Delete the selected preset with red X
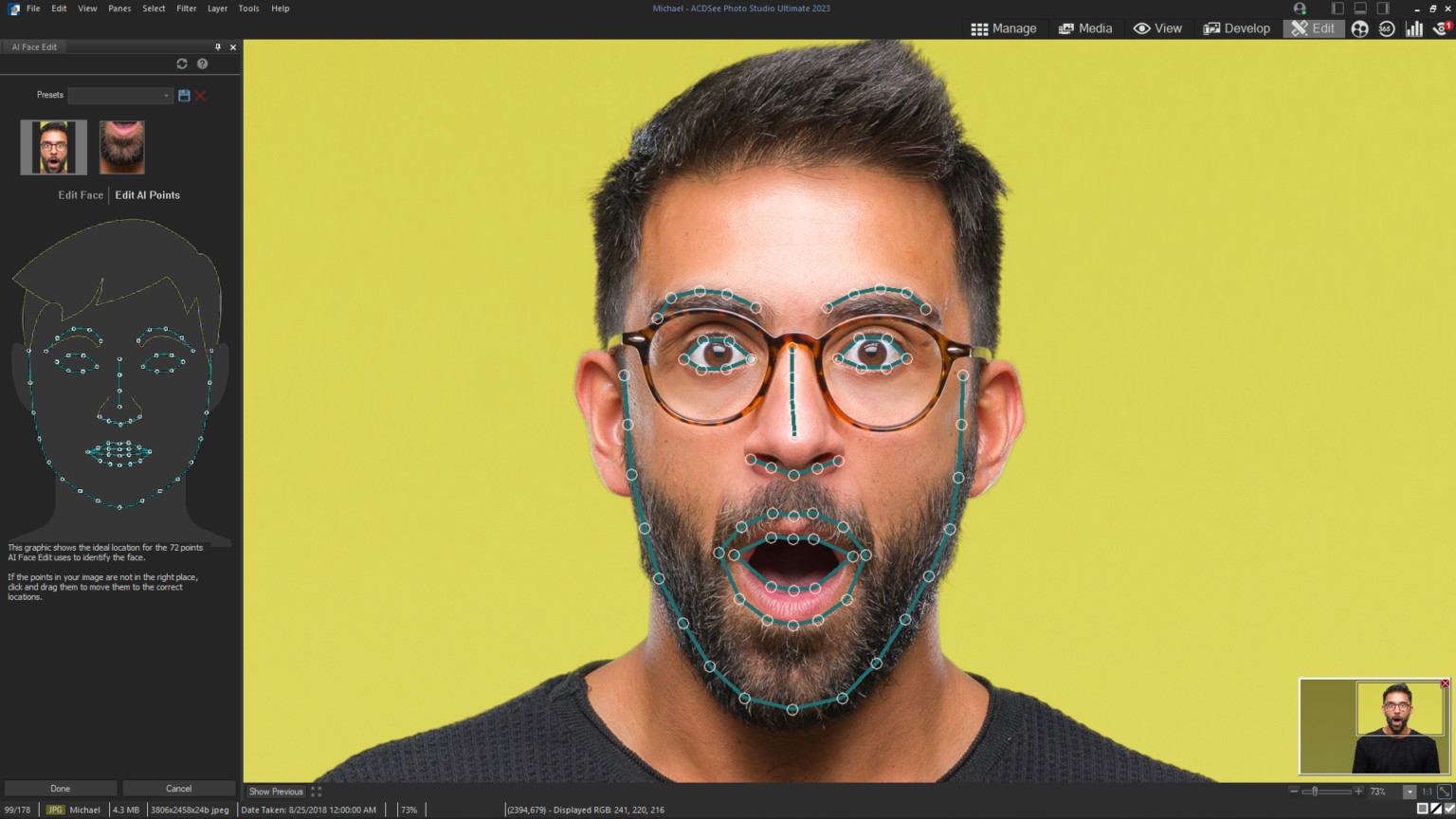This screenshot has height=819, width=1456. click(x=200, y=95)
